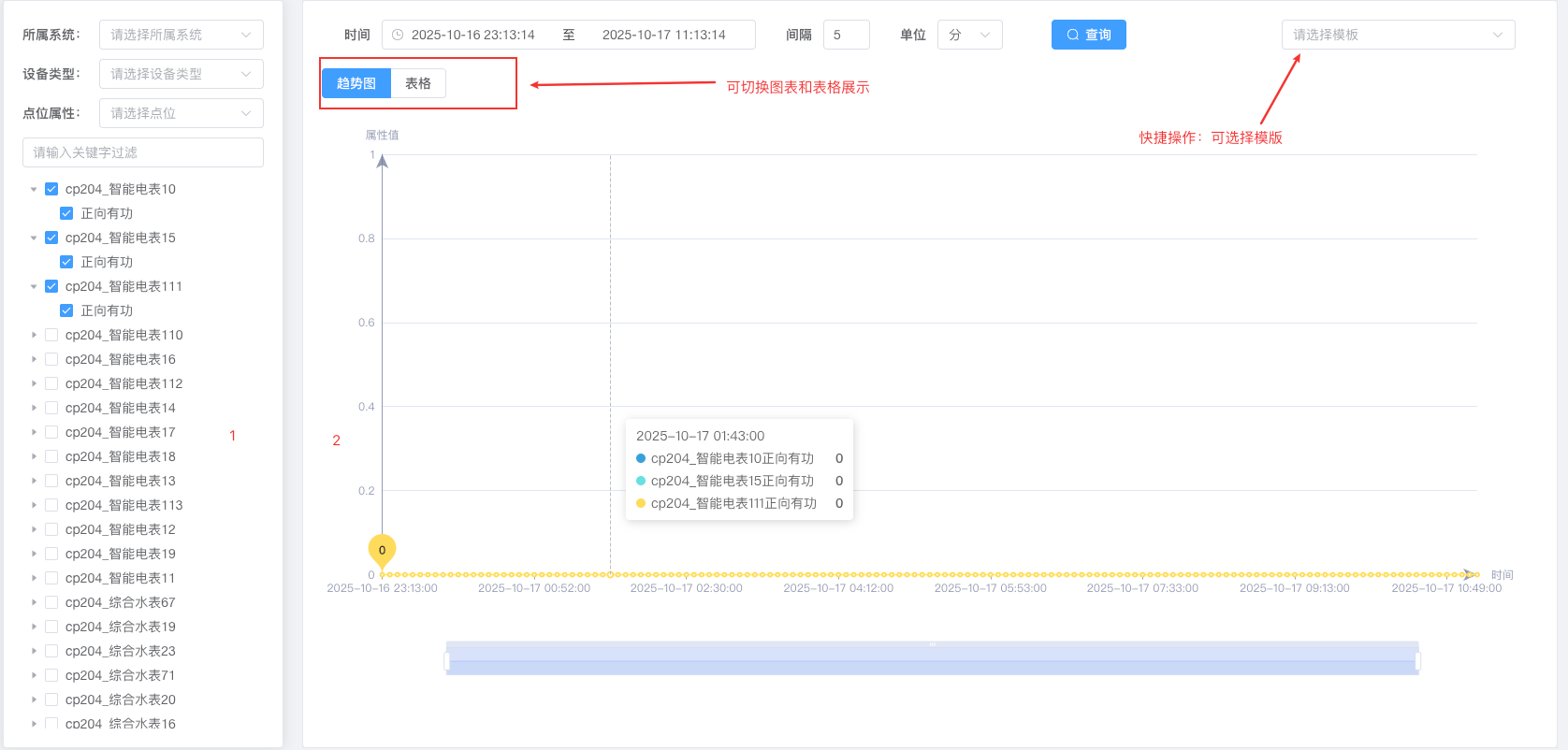Click the keyword filter input field
The width and height of the screenshot is (1568, 750).
tap(143, 152)
